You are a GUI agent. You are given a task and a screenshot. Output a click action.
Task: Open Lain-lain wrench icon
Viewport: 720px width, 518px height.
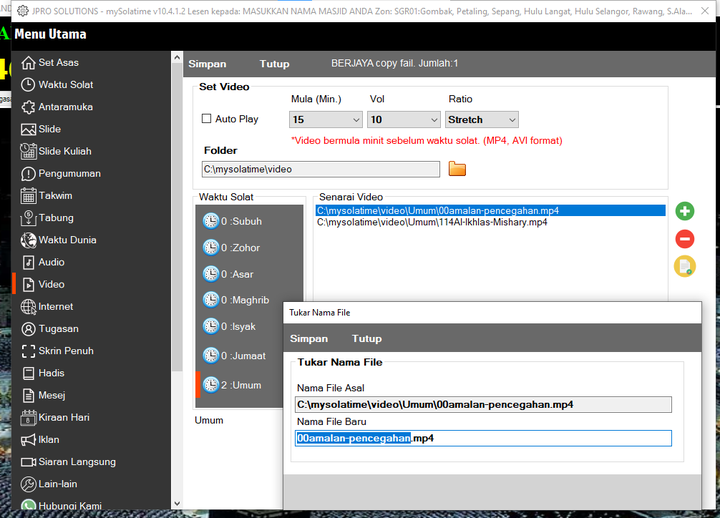(28, 484)
